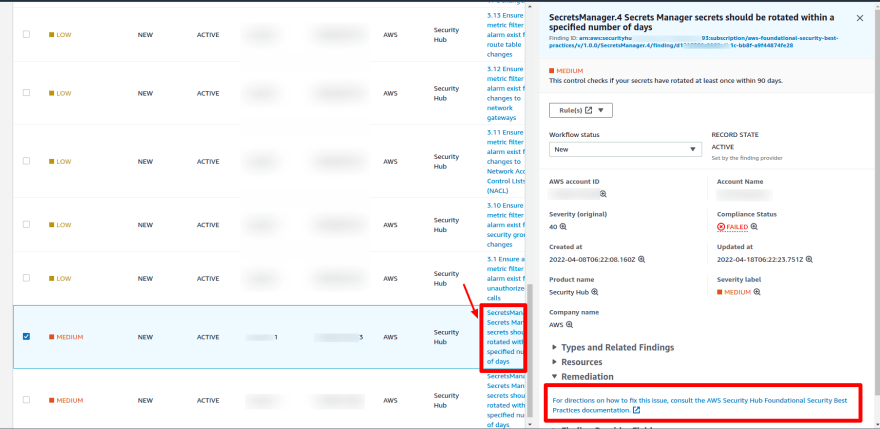Click LOW severity in the 3.13 row
The image size is (880, 429).
coord(60,35)
